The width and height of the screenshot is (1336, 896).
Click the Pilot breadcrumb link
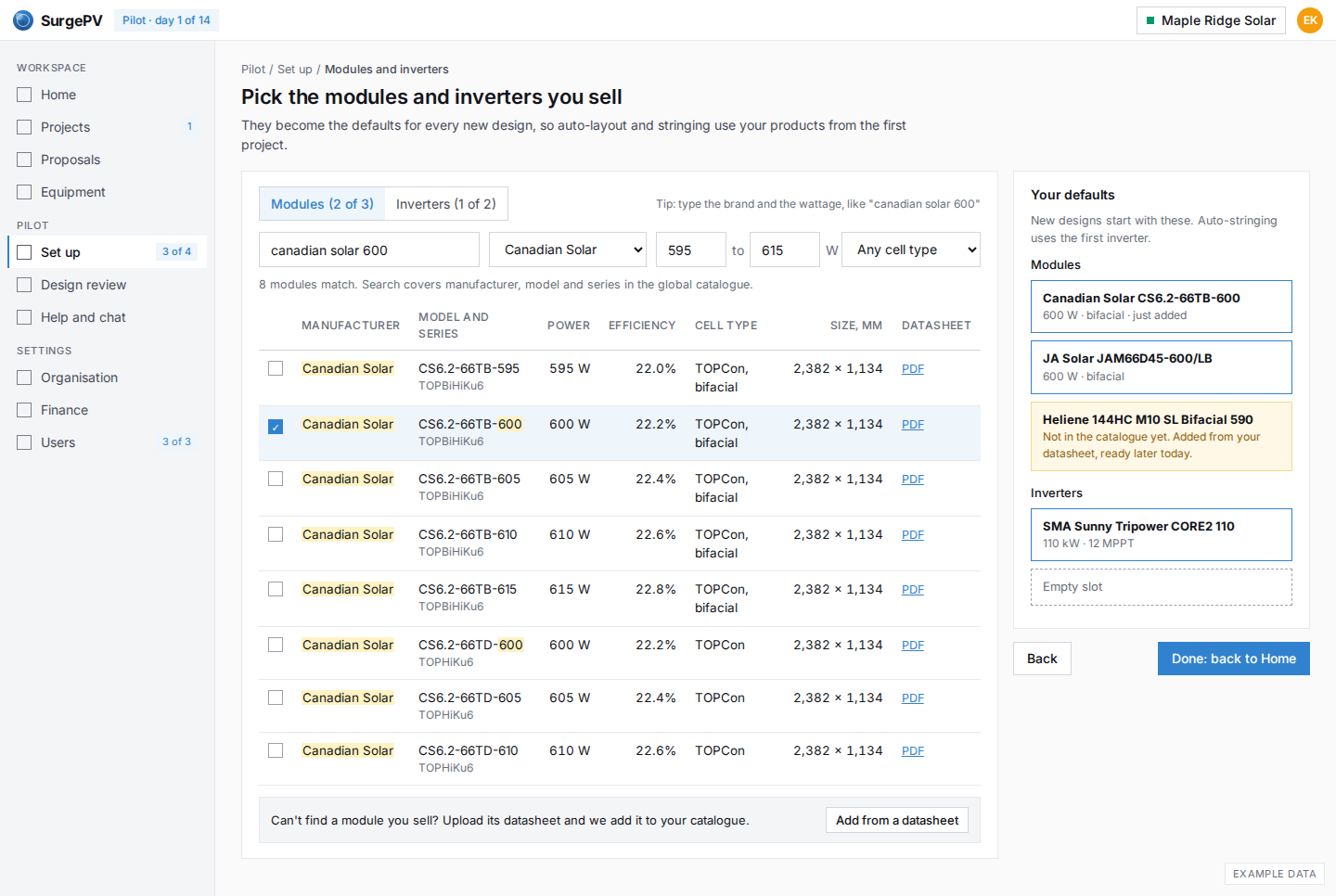[x=253, y=70]
